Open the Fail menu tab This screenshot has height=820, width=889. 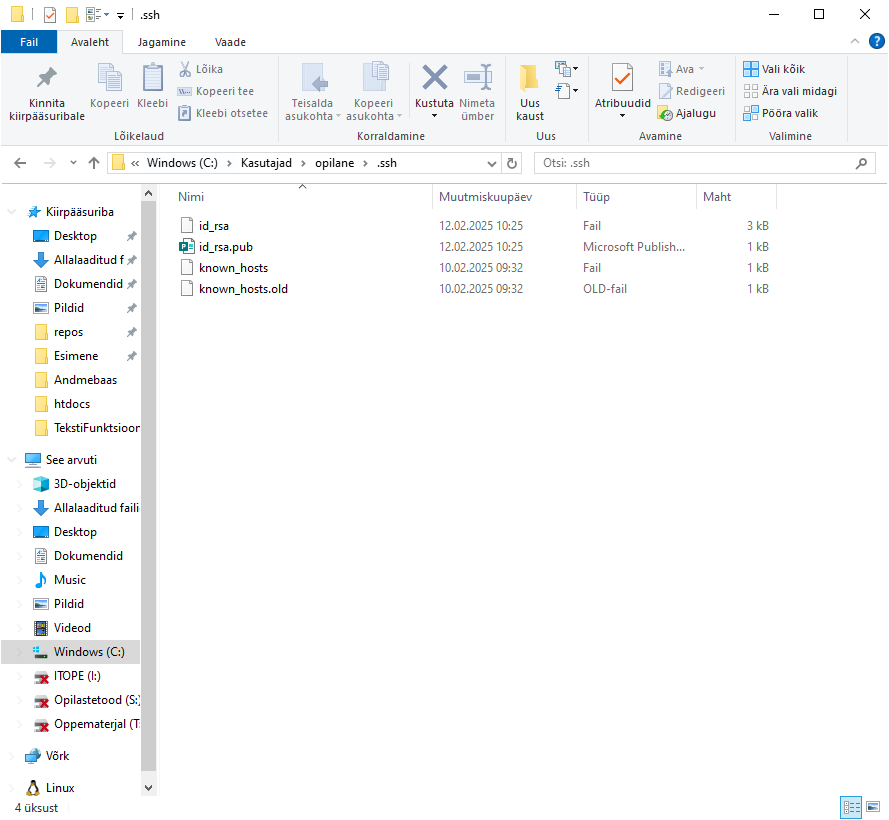click(x=29, y=42)
